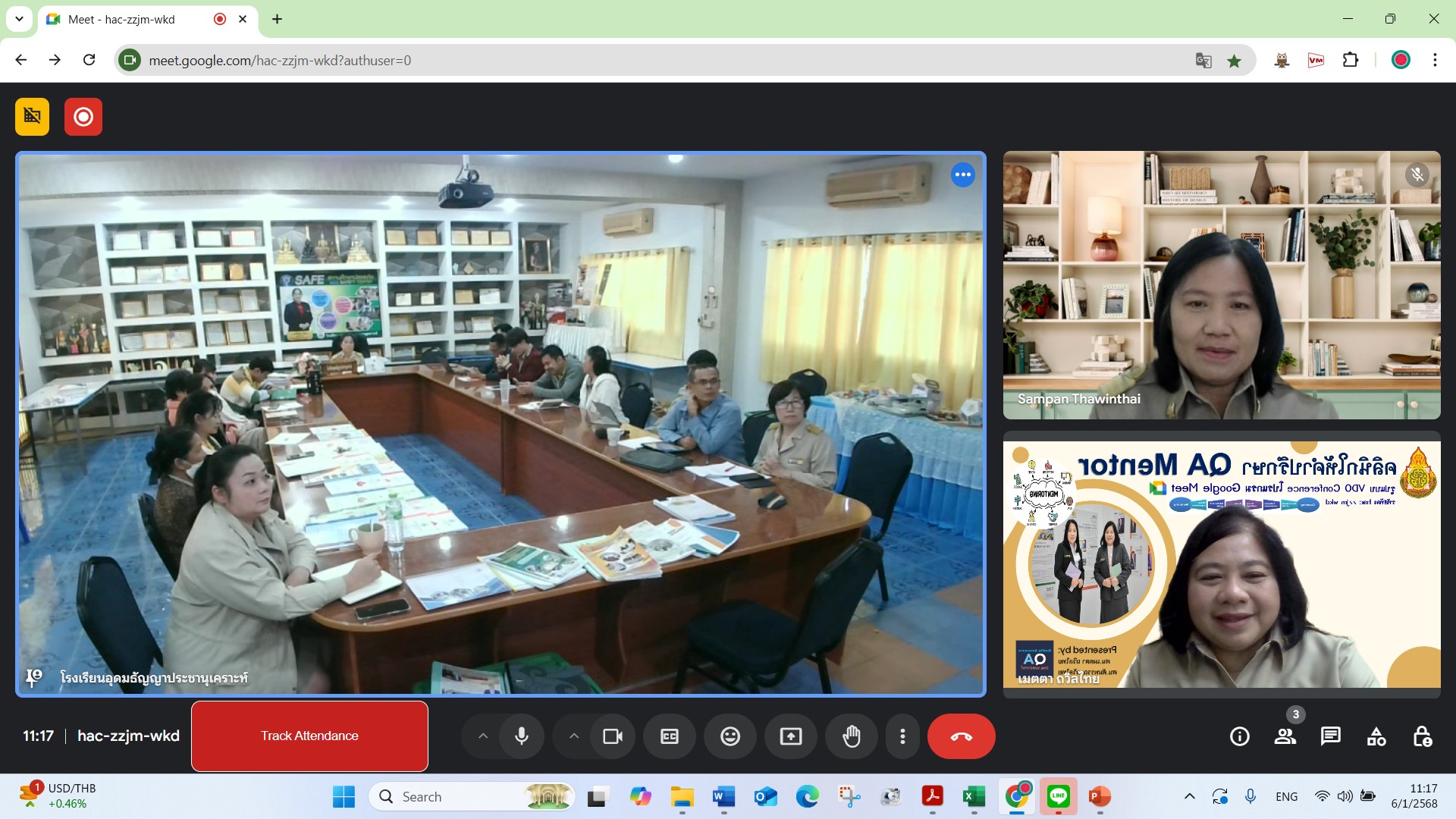This screenshot has width=1456, height=819.
Task: Open the Activities panel
Action: pyautogui.click(x=1376, y=736)
